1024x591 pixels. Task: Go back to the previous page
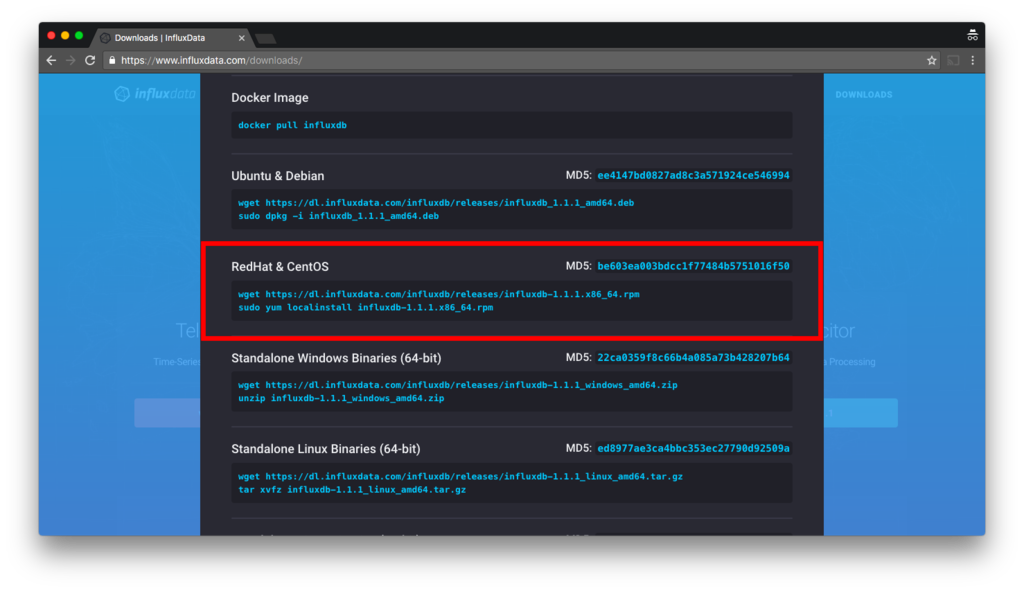51,60
